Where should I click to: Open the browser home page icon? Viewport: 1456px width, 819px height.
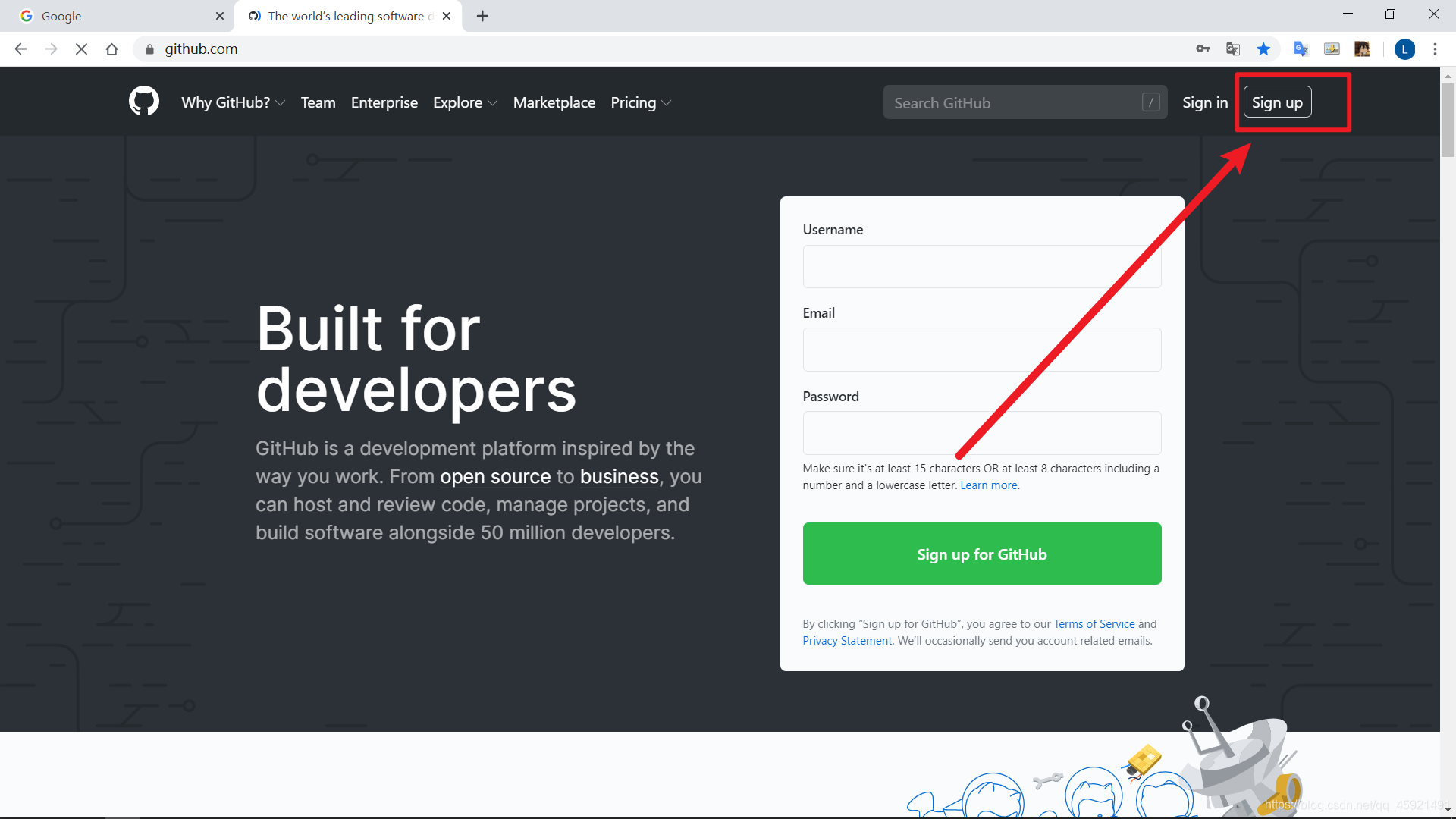tap(111, 49)
